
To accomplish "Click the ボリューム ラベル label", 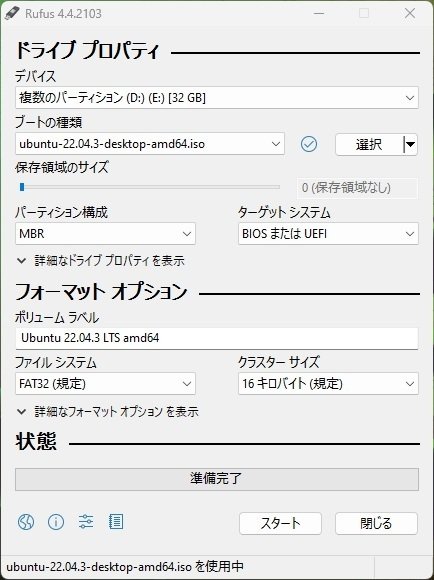I will coord(57,317).
